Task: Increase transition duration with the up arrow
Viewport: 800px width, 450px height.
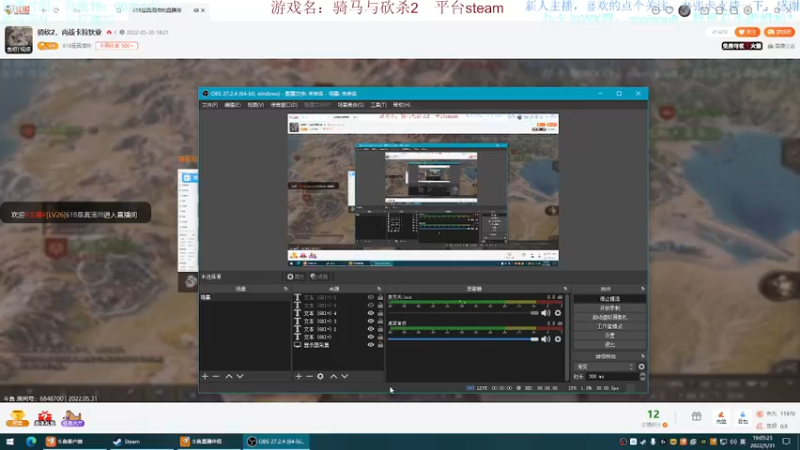Action: point(642,374)
